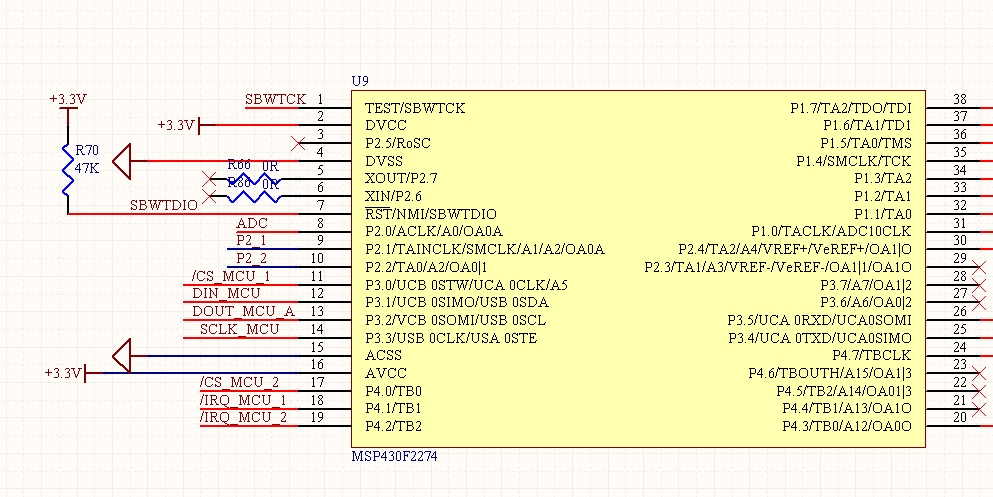Screen dimensions: 993x497
Task: Click the P1.5/TA0/TMS pin name
Action: pyautogui.click(x=866, y=143)
